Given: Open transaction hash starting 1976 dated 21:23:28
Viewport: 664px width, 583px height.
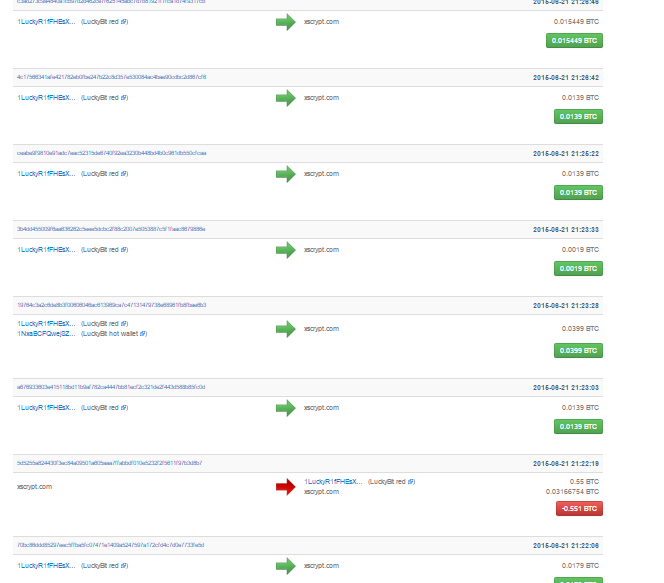Looking at the screenshot, I should (111, 305).
